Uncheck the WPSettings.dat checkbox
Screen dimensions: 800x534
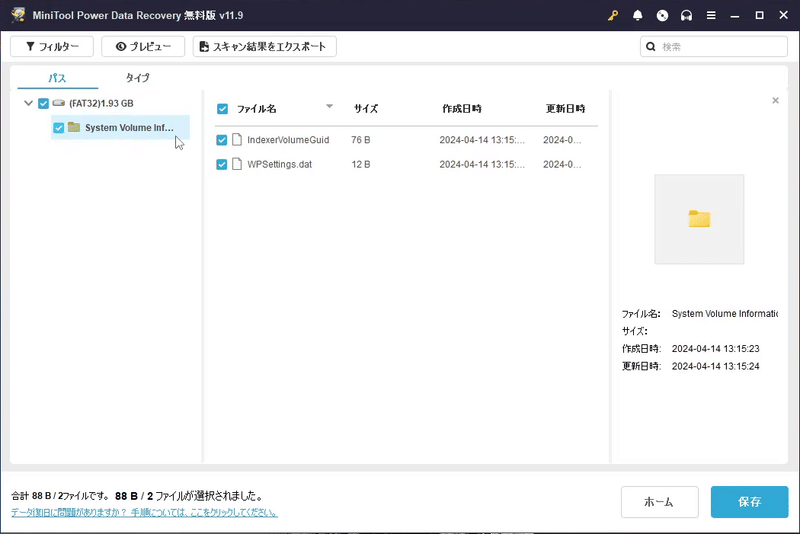click(x=221, y=164)
